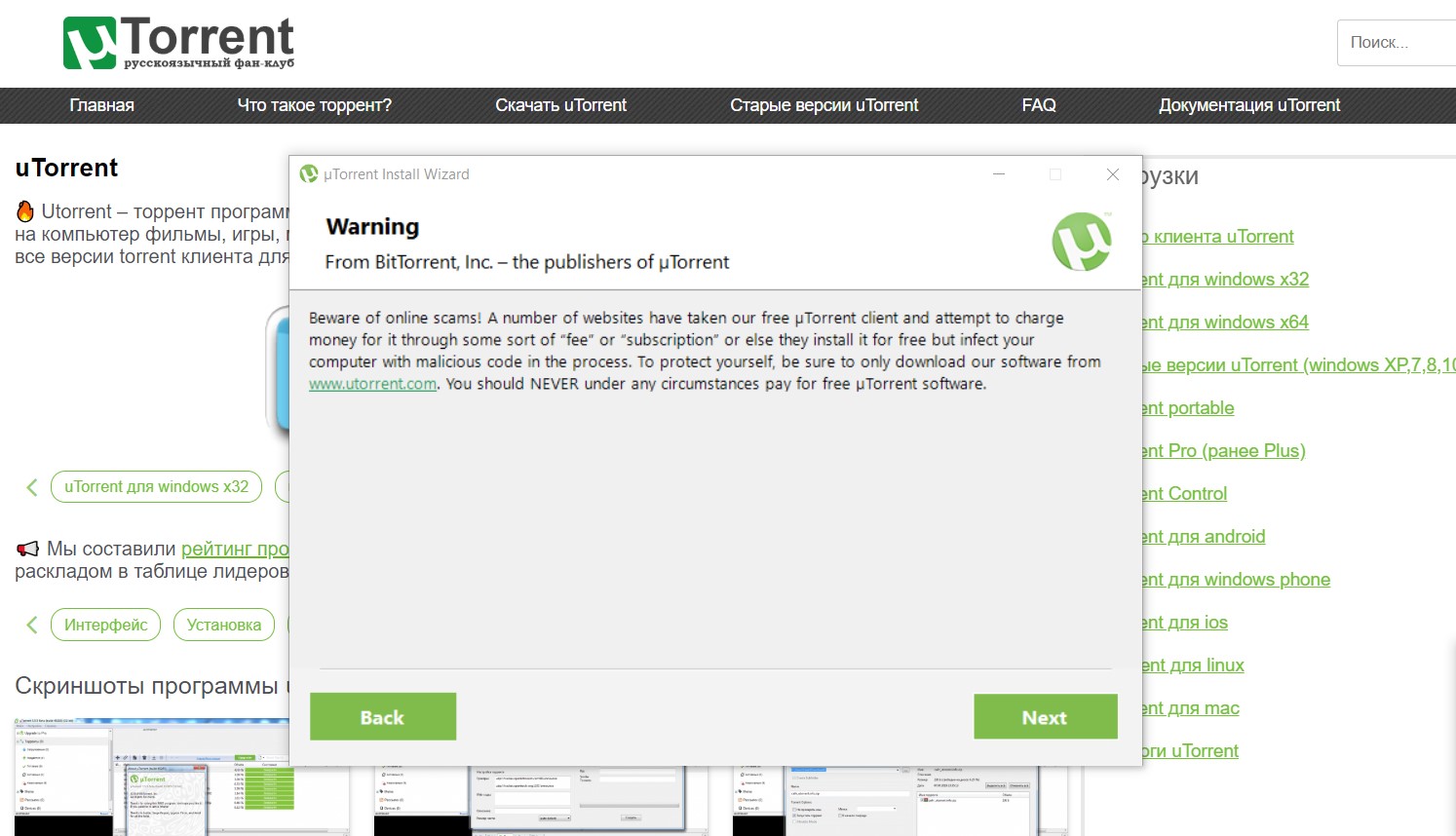This screenshot has width=1456, height=836.
Task: Click the uTorrent page heading
Action: [66, 169]
